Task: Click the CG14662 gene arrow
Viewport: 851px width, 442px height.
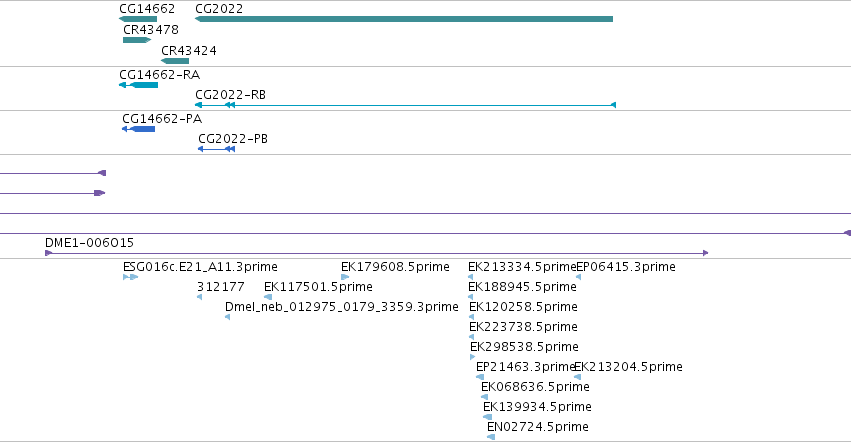Action: click(x=138, y=19)
